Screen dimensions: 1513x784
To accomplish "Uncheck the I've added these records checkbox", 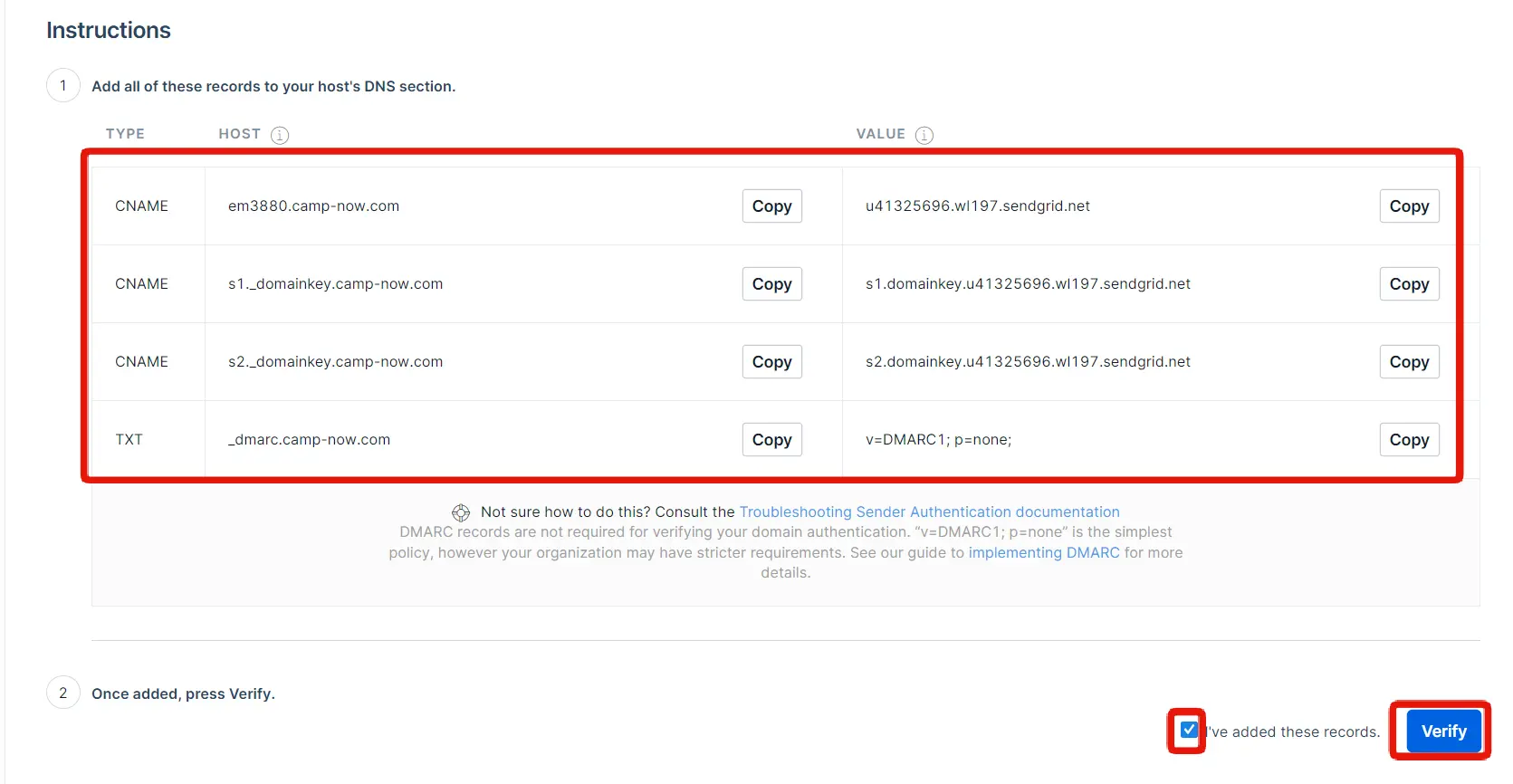I will (1188, 730).
